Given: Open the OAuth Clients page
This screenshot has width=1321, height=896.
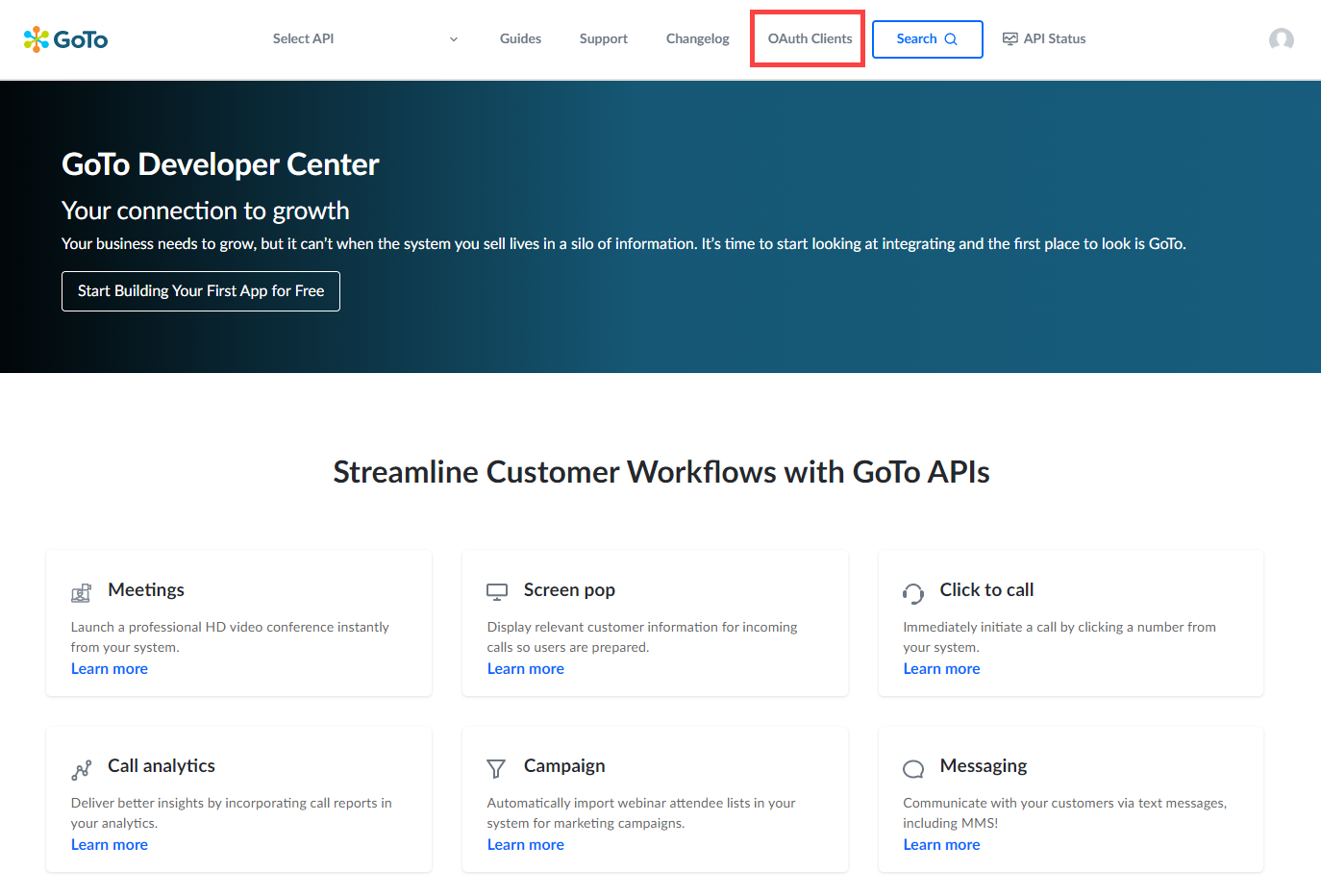Looking at the screenshot, I should 810,39.
